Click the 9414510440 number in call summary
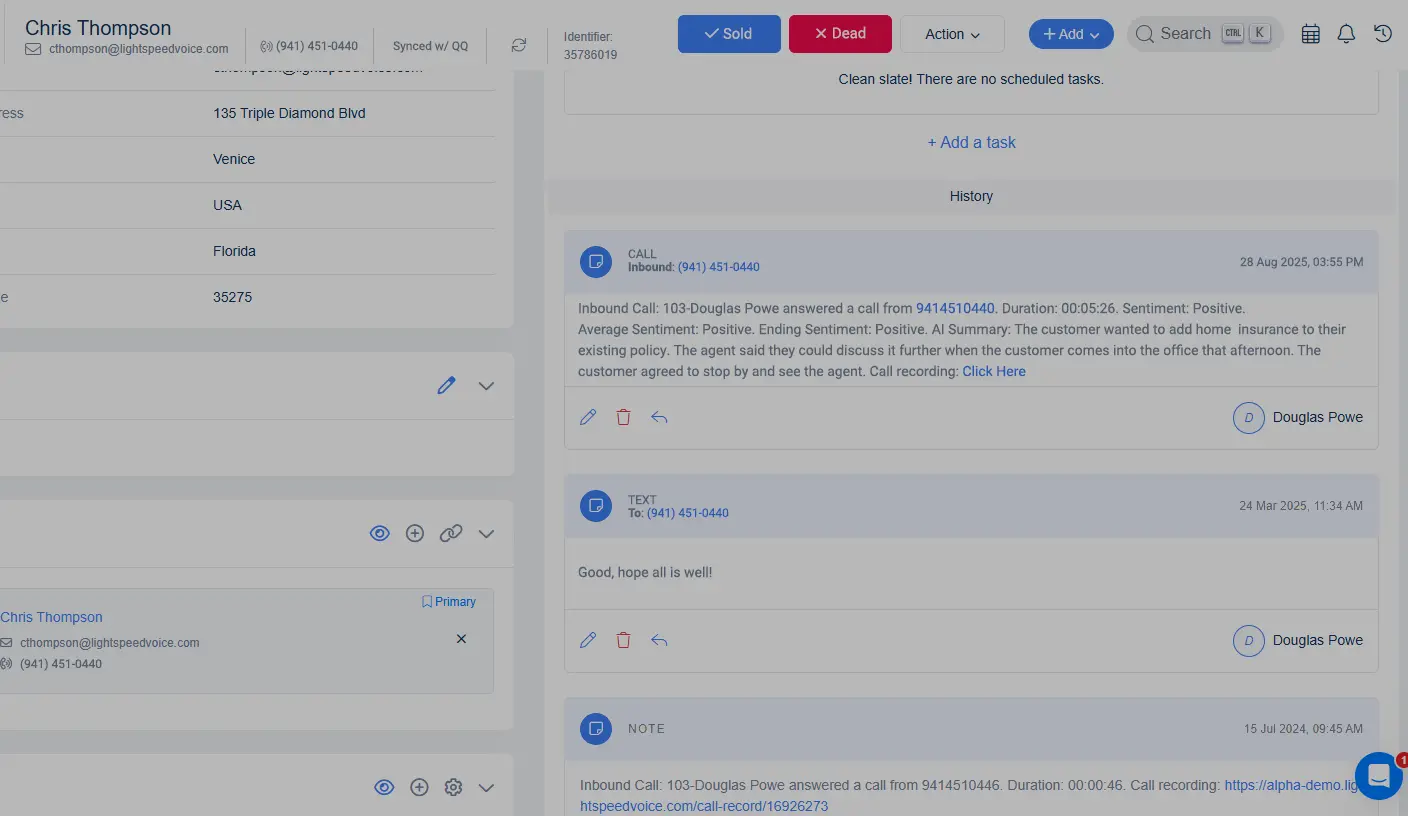This screenshot has height=816, width=1408. [x=955, y=308]
